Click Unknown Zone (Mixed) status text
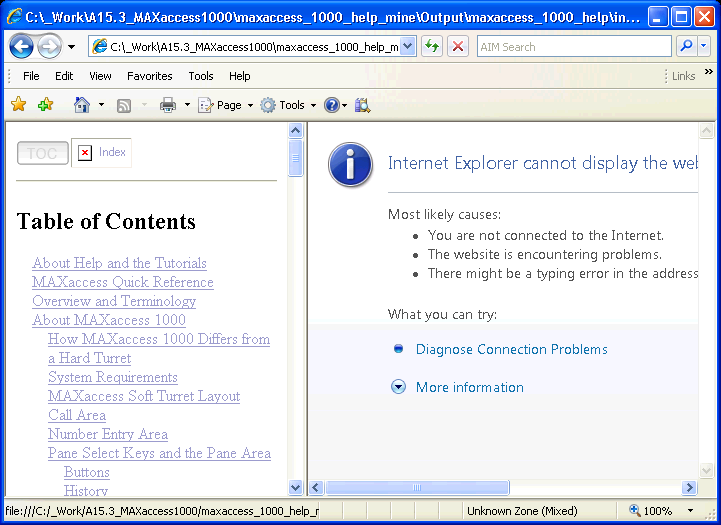Image resolution: width=721 pixels, height=525 pixels. (x=522, y=511)
